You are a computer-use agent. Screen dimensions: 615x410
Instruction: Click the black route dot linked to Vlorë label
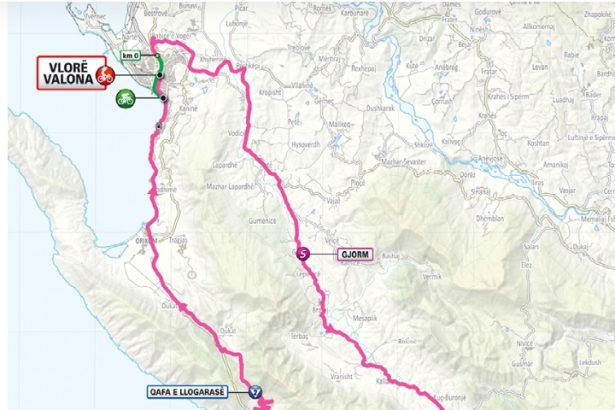click(160, 75)
